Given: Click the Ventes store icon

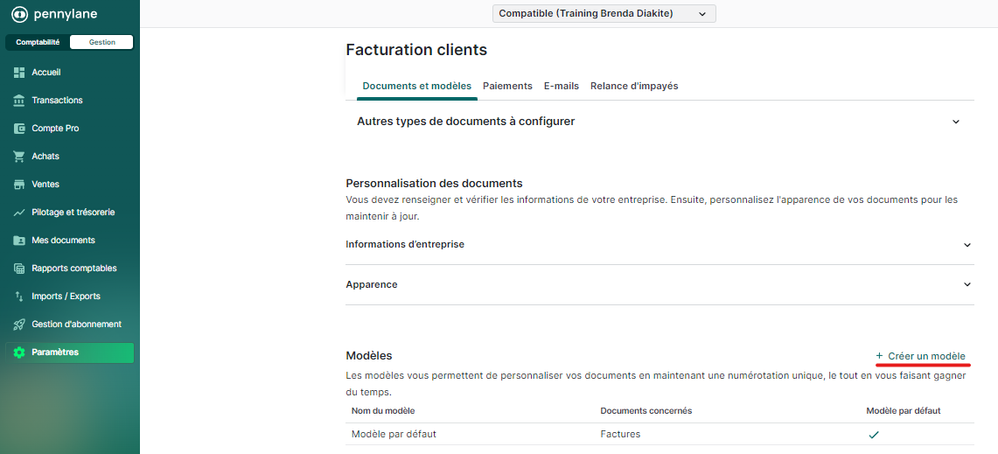Looking at the screenshot, I should (x=19, y=184).
